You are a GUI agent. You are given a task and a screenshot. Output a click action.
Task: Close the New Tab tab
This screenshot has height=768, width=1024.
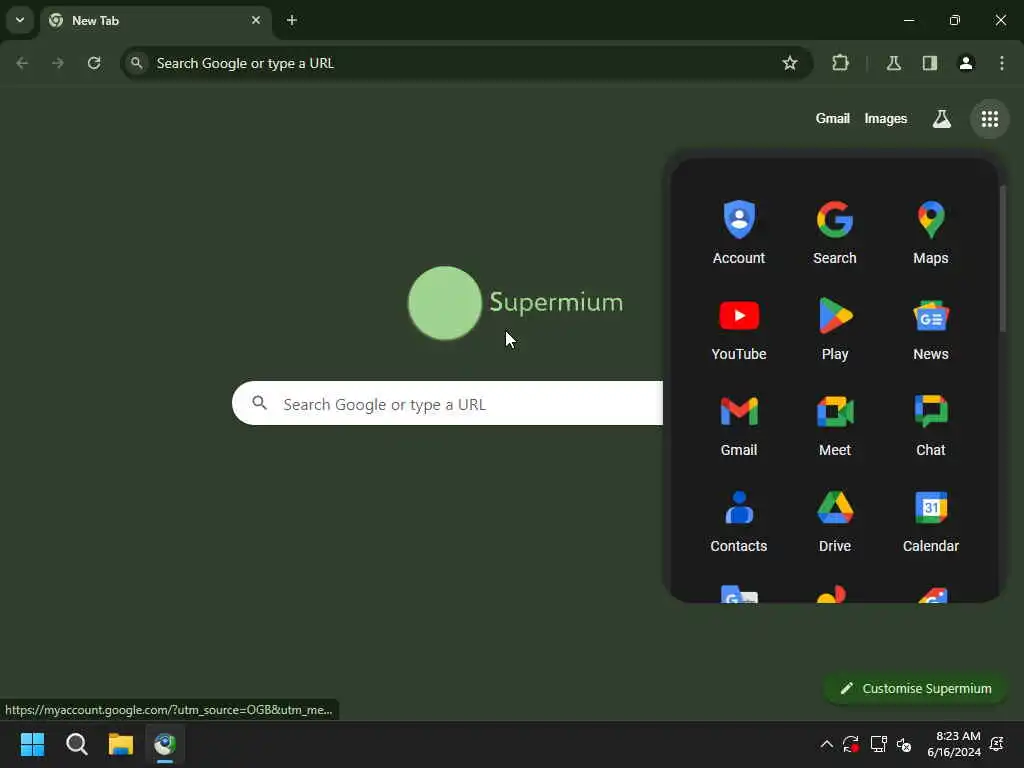click(256, 20)
